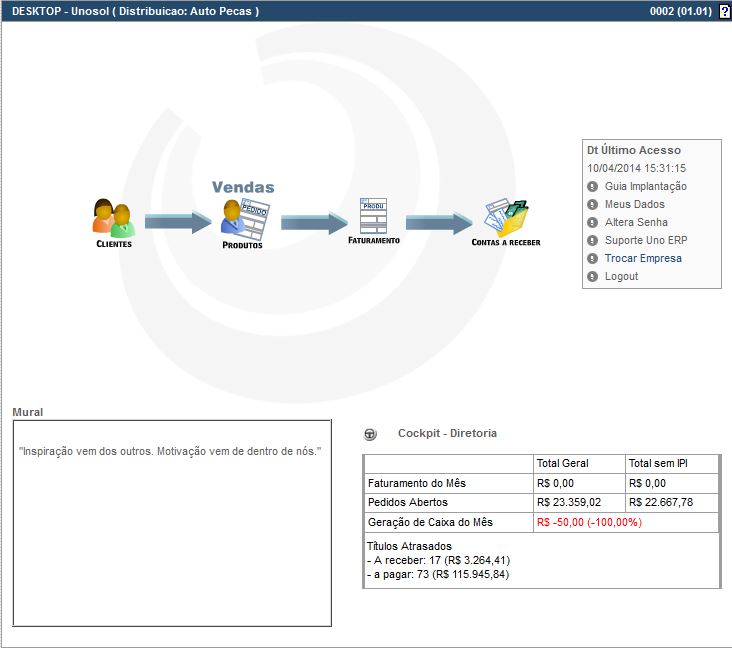
Task: Click the Geração de Caixa do Mês label
Action: point(430,522)
